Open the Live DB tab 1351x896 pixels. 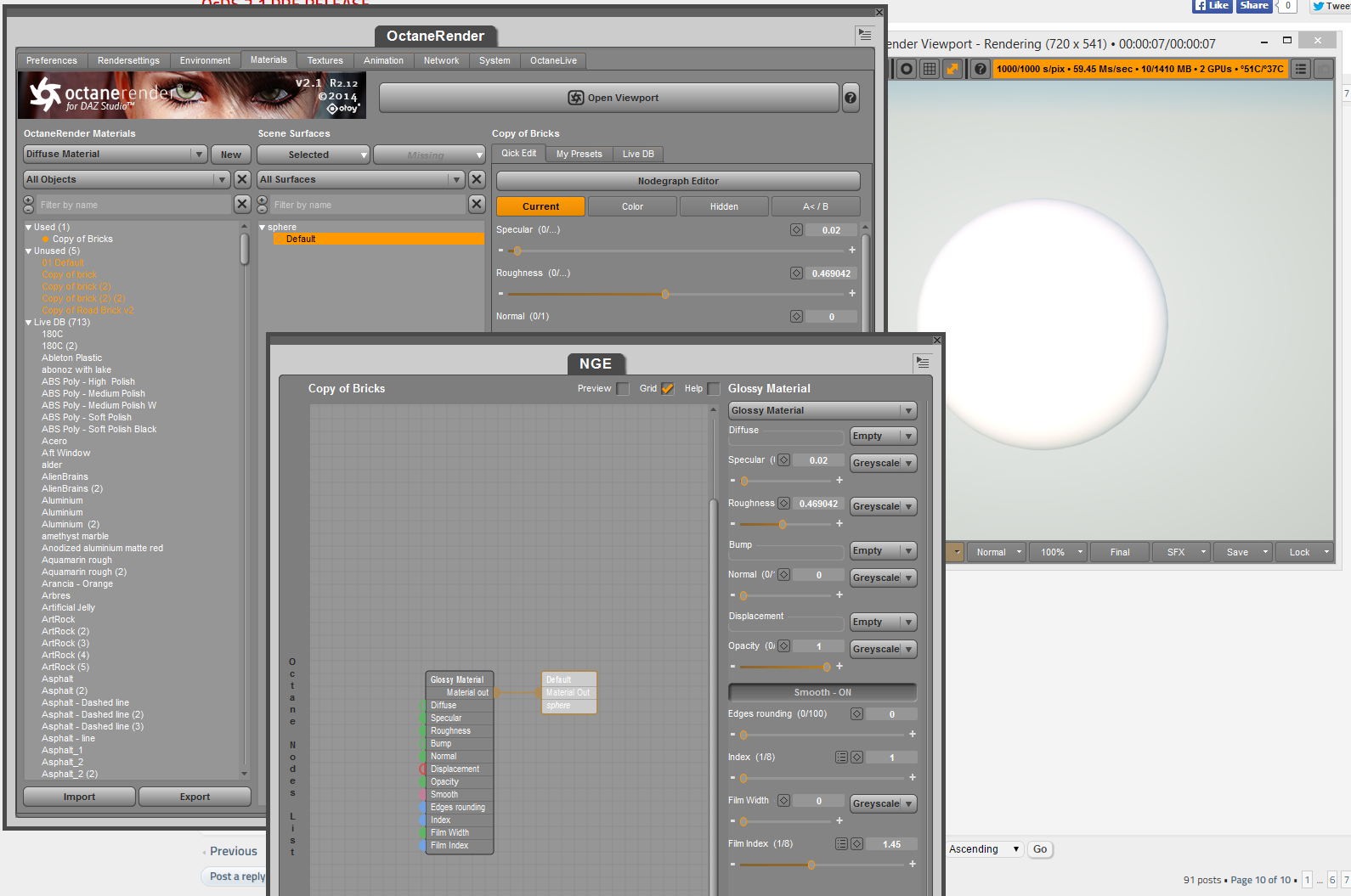click(x=638, y=154)
